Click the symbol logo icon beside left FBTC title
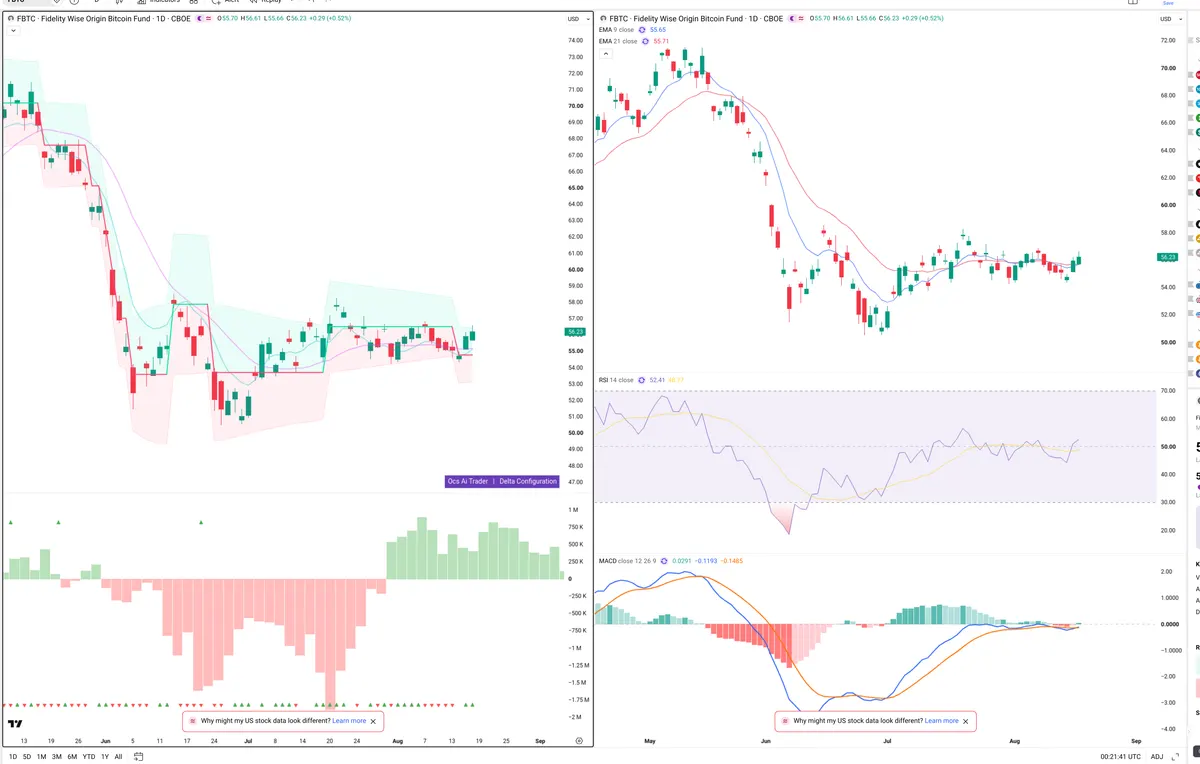The height and width of the screenshot is (764, 1200). [x=11, y=18]
